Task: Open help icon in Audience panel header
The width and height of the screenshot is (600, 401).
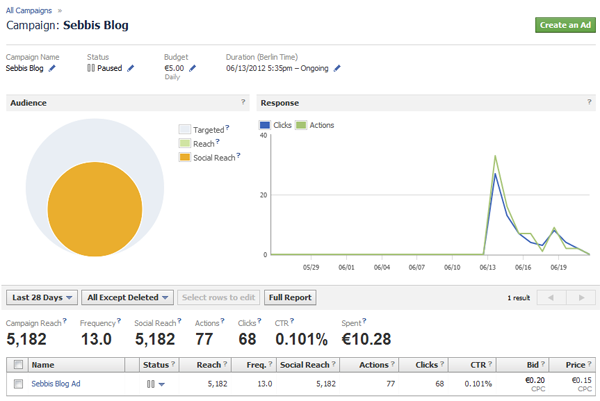Action: click(x=242, y=102)
